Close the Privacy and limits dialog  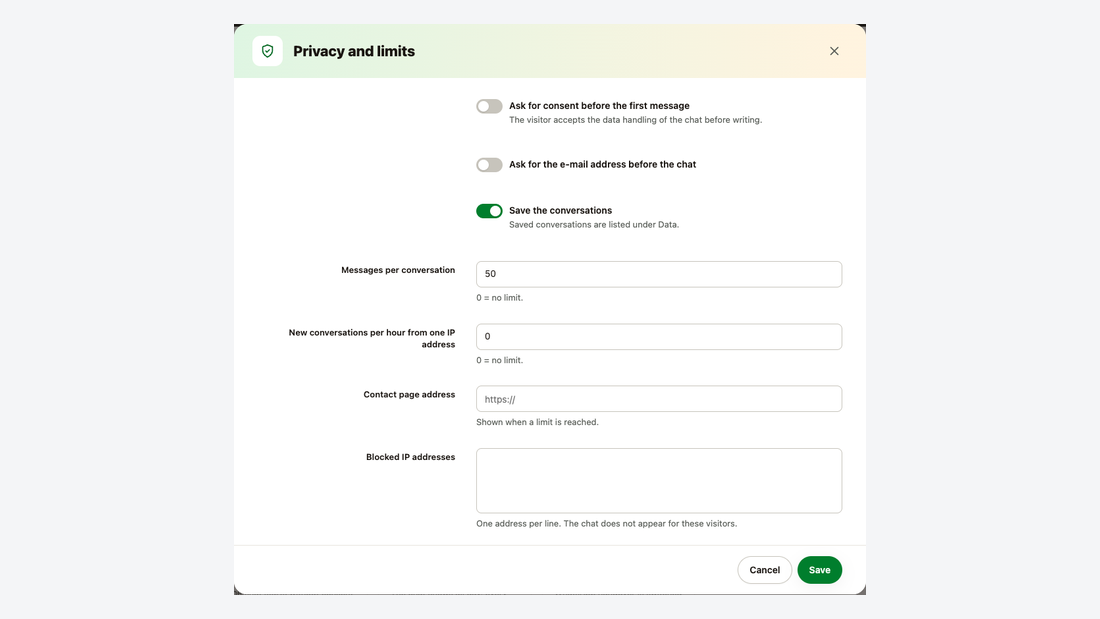[834, 51]
